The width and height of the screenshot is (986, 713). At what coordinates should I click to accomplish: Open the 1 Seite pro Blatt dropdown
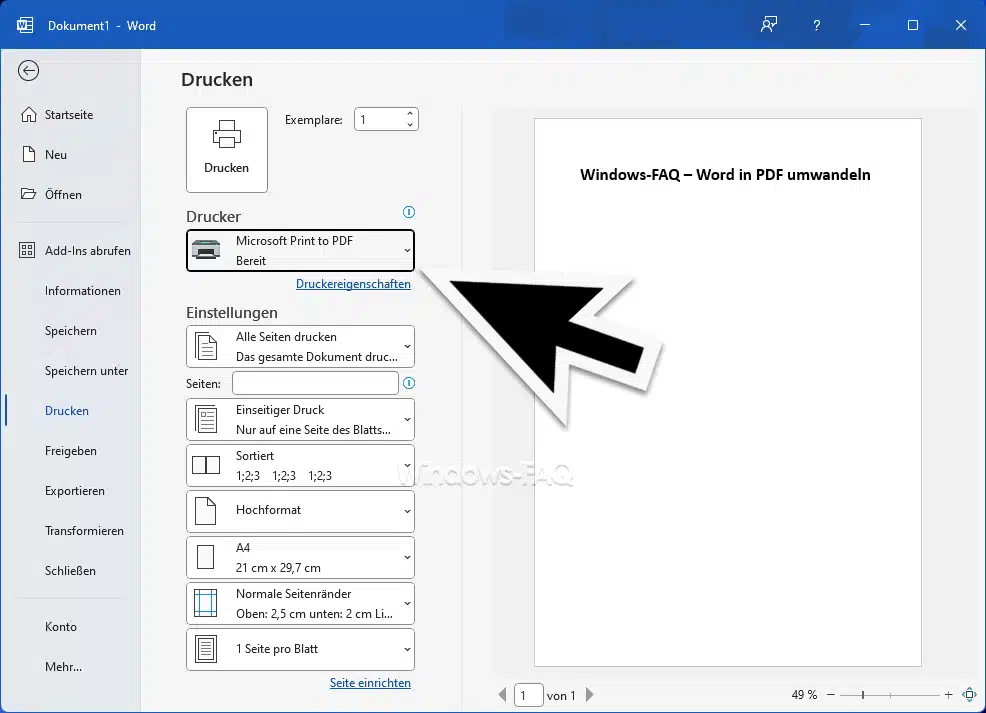301,649
